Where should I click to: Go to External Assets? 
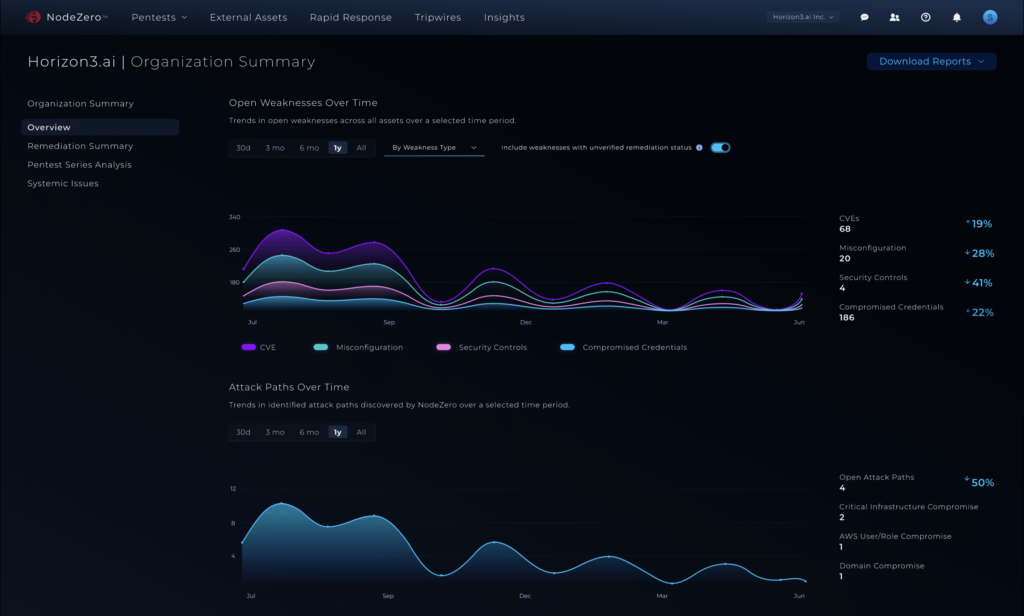click(248, 18)
